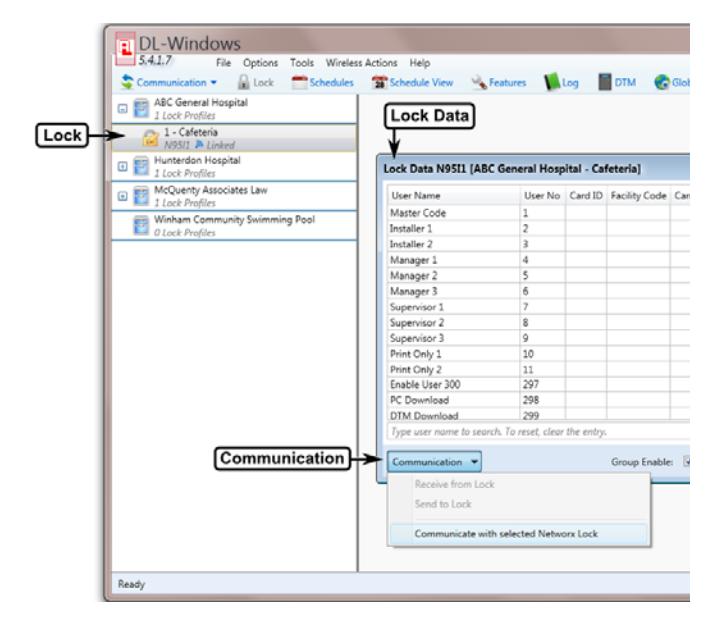This screenshot has height=629, width=718.
Task: Click the Cafeteria lock padlock icon
Action: [150, 138]
